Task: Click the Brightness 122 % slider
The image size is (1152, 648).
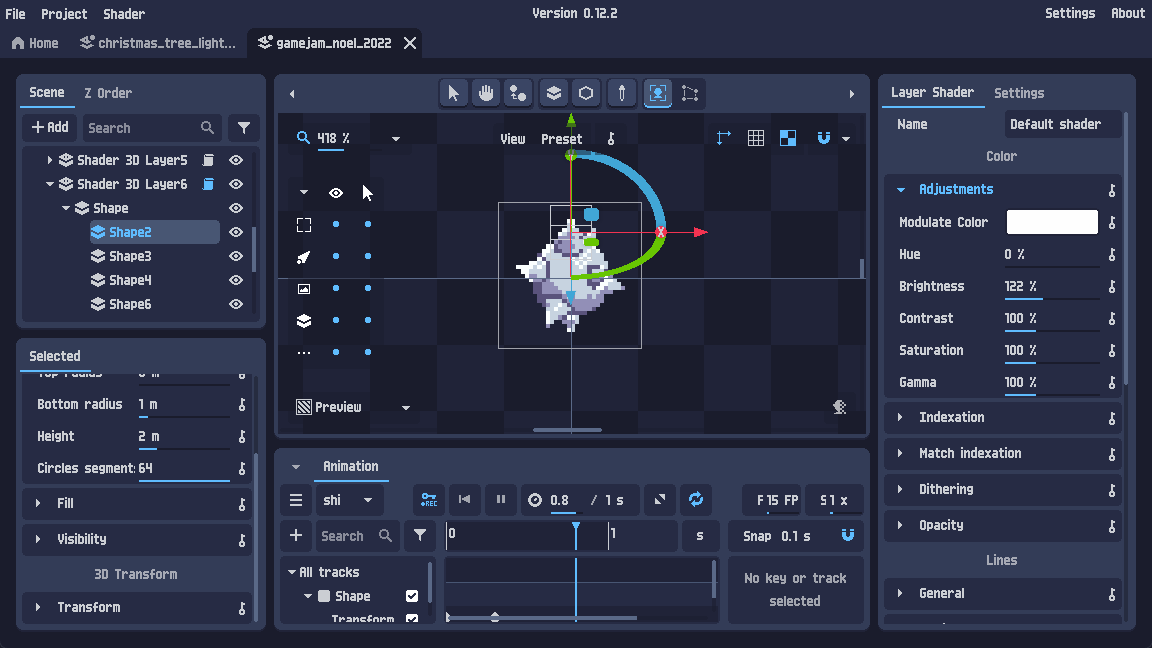Action: [x=1051, y=287]
